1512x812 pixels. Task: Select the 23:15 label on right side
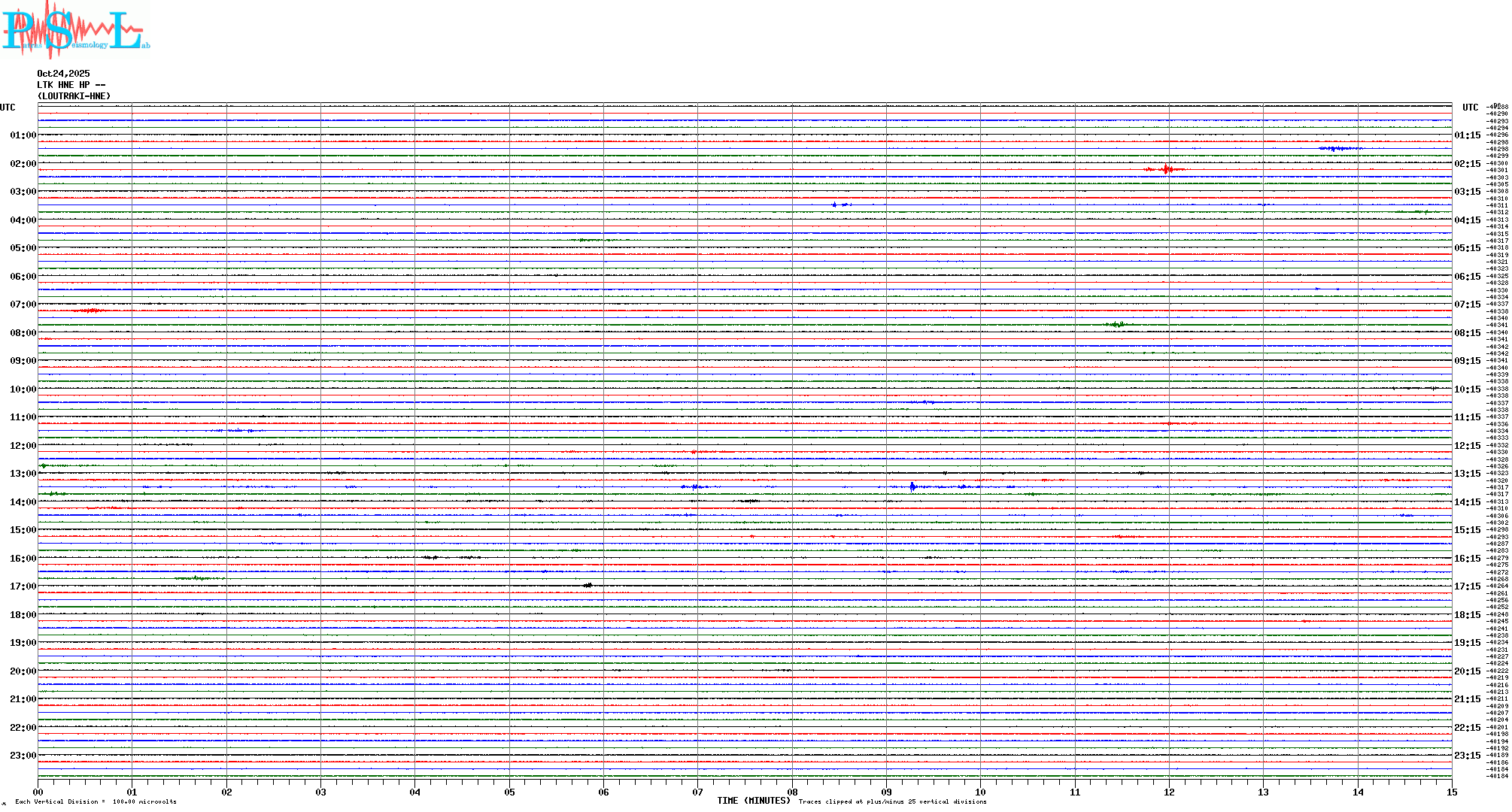point(1467,756)
